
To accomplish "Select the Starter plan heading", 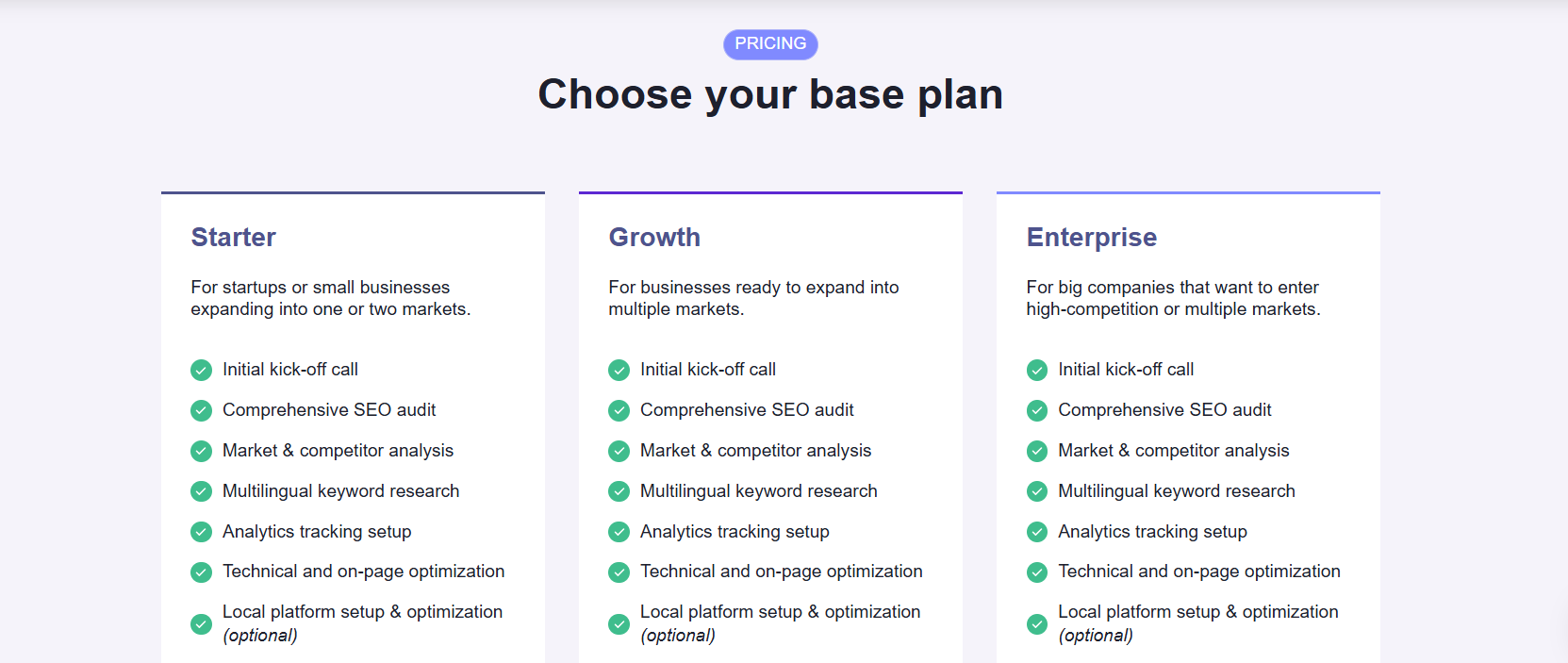I will [x=234, y=237].
